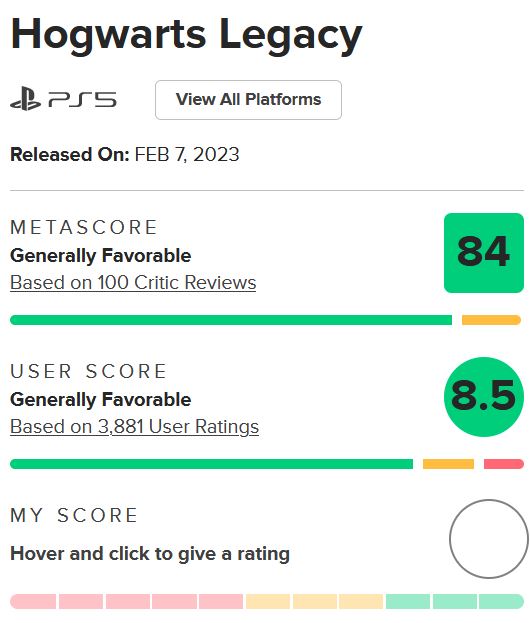The image size is (530, 623).
Task: Select the first red segment of rating bar
Action: pos(33,602)
